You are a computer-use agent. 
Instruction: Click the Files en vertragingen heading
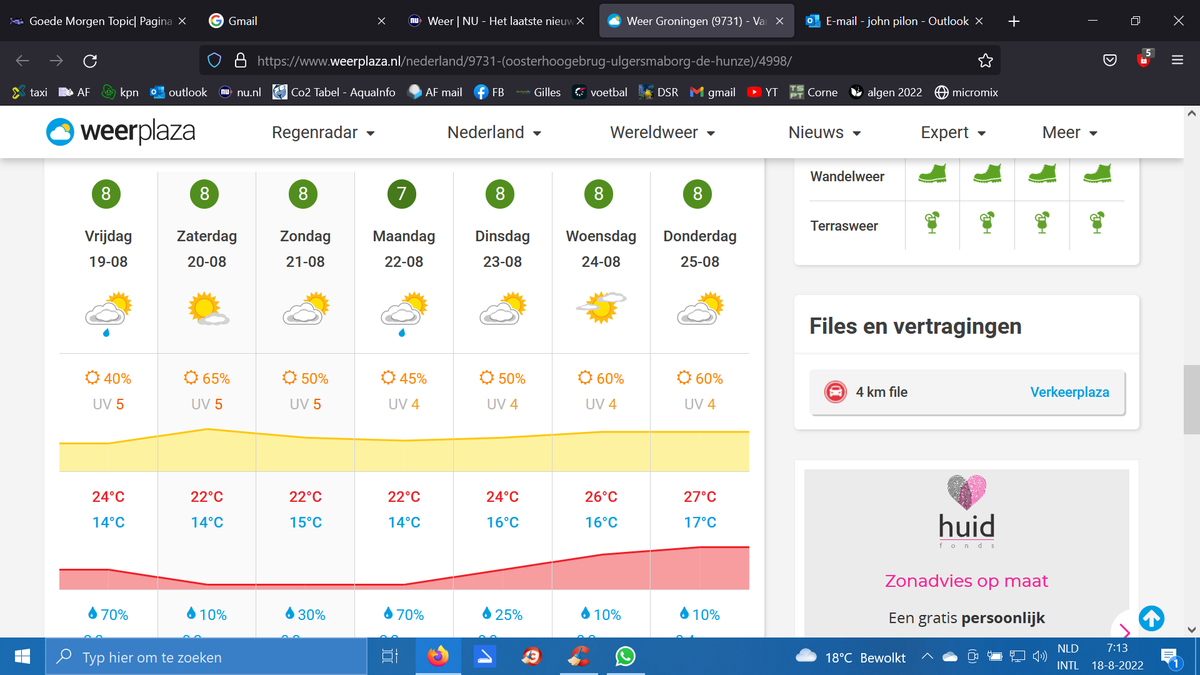[915, 326]
